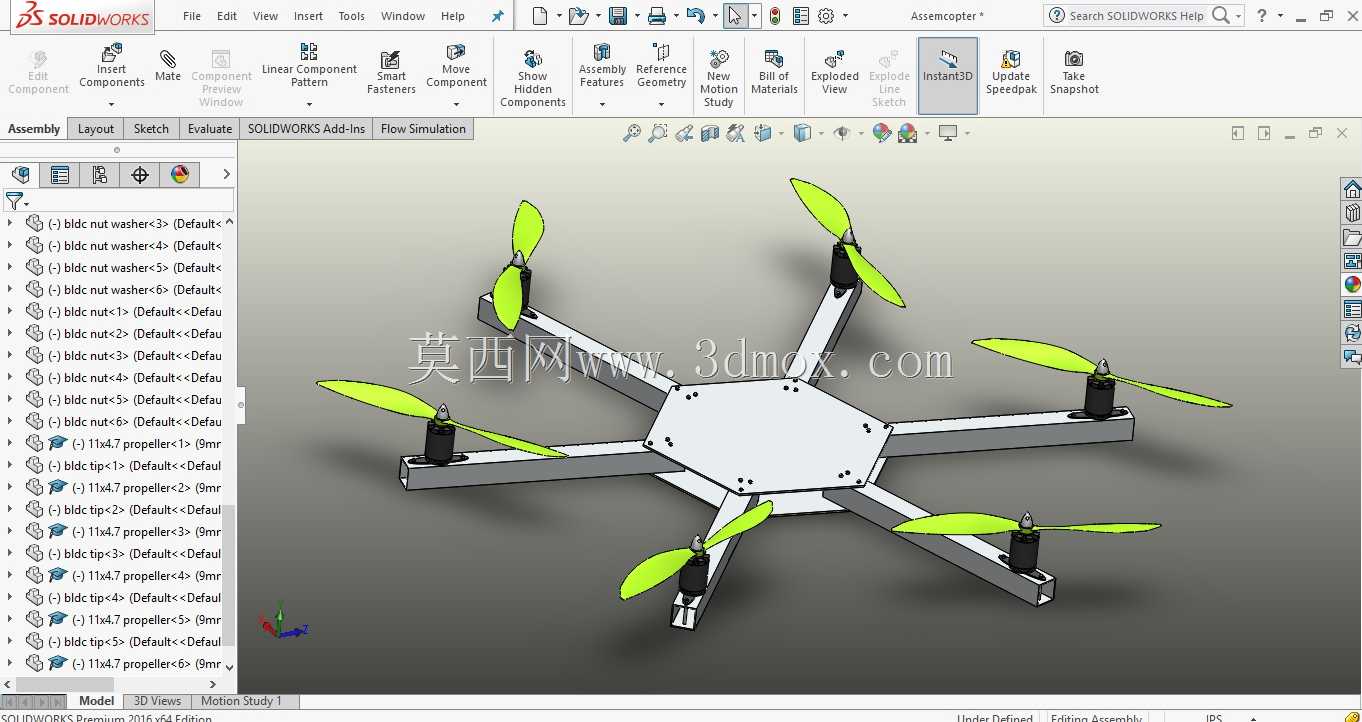The width and height of the screenshot is (1362, 722).
Task: Open the 3D Views tab
Action: coord(158,701)
